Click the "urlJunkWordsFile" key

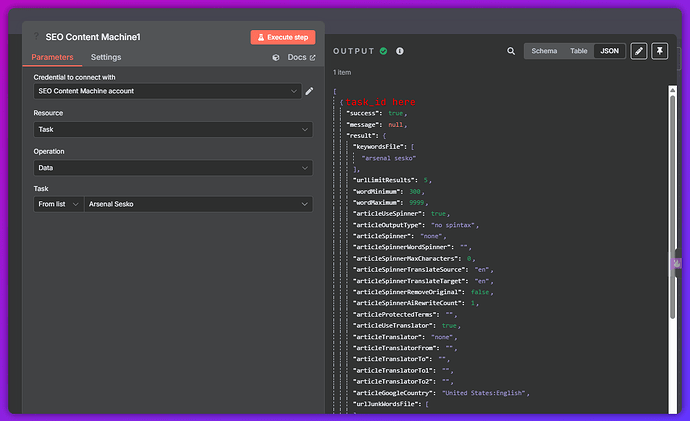[x=388, y=404]
